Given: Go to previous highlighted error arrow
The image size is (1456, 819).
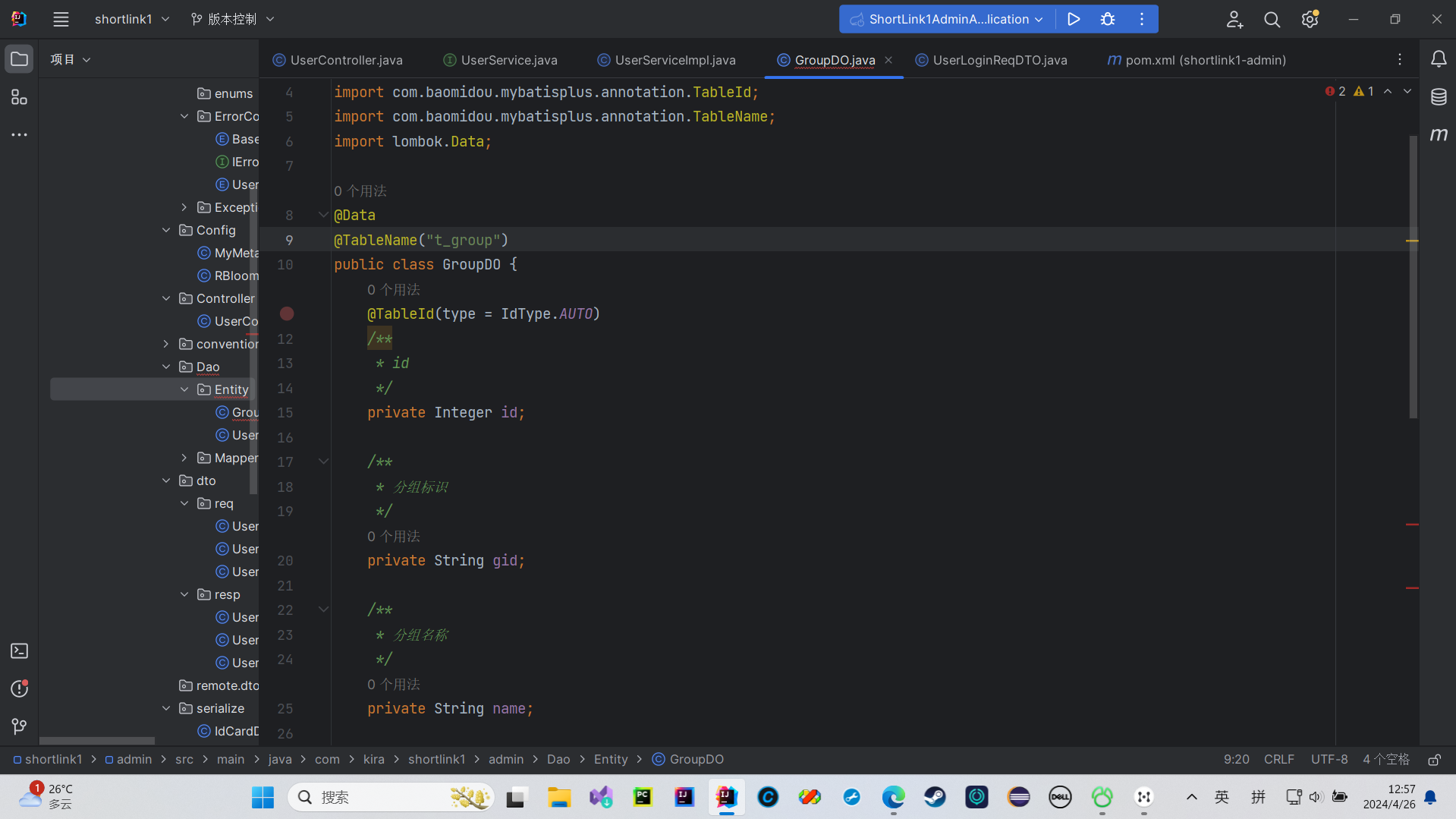Looking at the screenshot, I should click(x=1388, y=91).
